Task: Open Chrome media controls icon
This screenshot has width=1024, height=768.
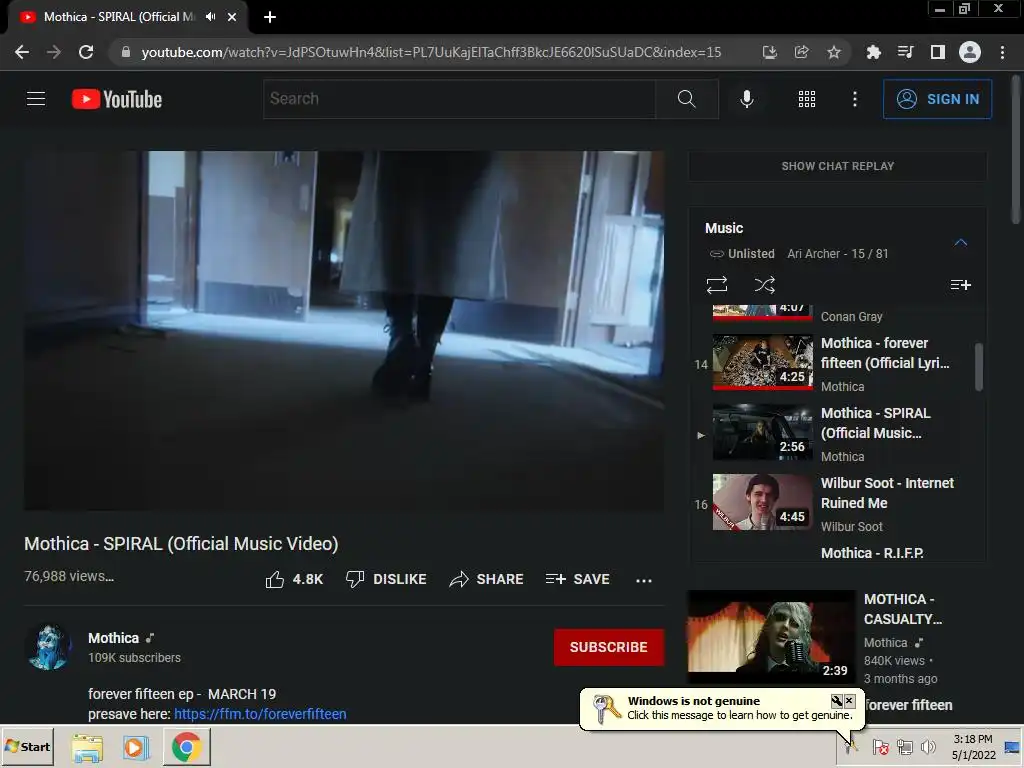Action: coord(905,52)
